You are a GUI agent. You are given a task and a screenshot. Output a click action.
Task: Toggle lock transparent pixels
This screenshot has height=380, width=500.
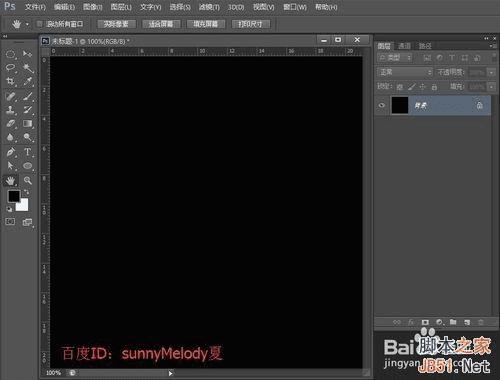tap(400, 87)
